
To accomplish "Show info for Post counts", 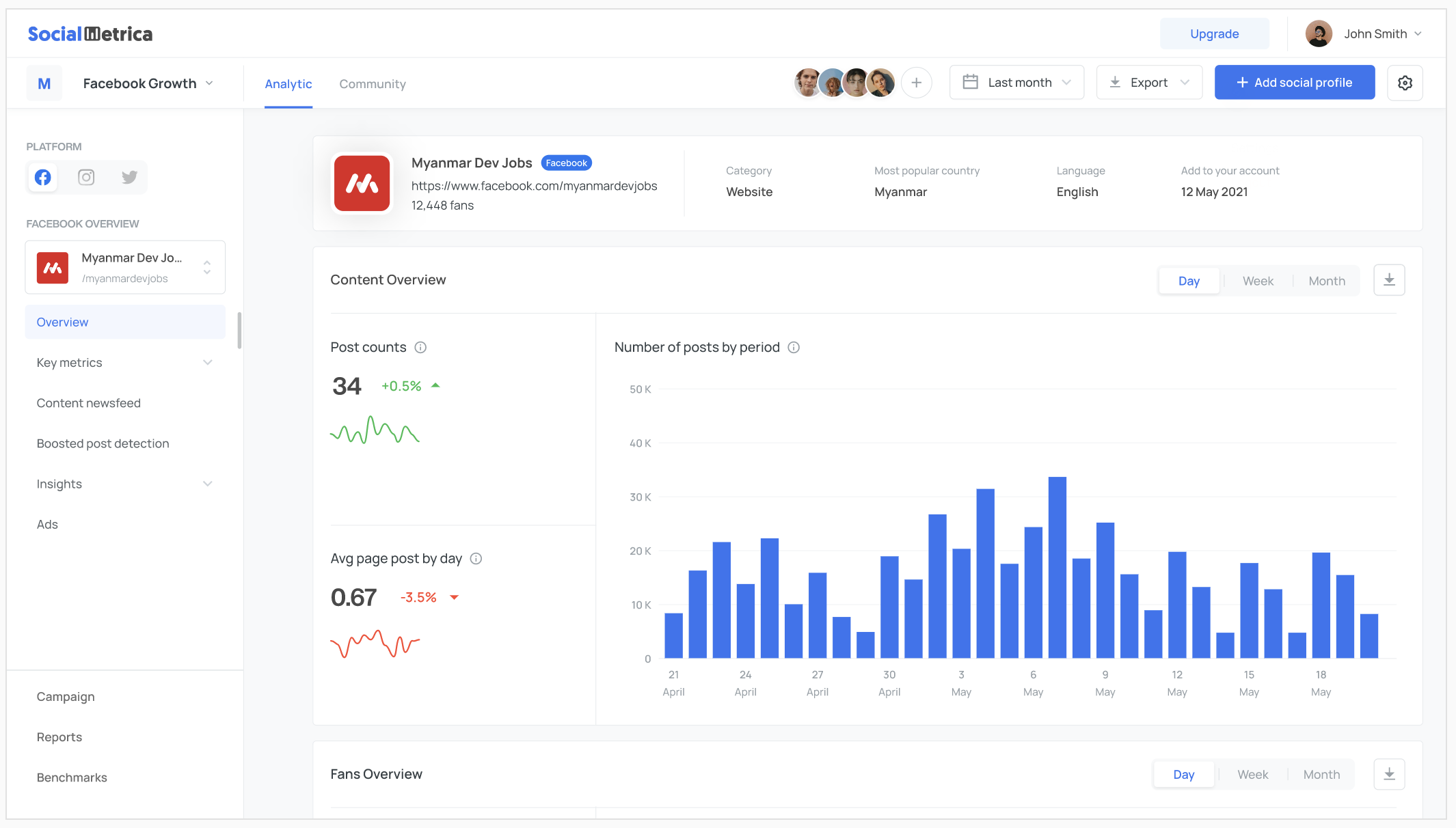I will [x=421, y=348].
